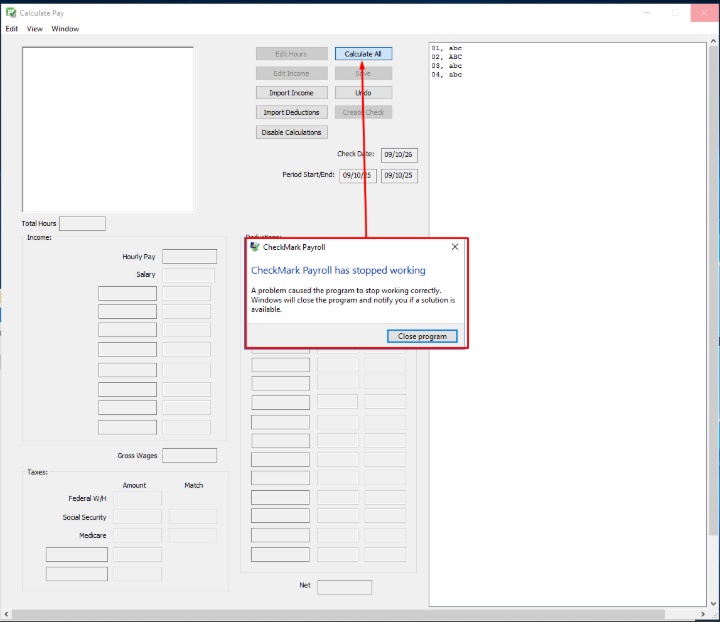Select the '03, abc' line
The image size is (720, 622).
(447, 66)
